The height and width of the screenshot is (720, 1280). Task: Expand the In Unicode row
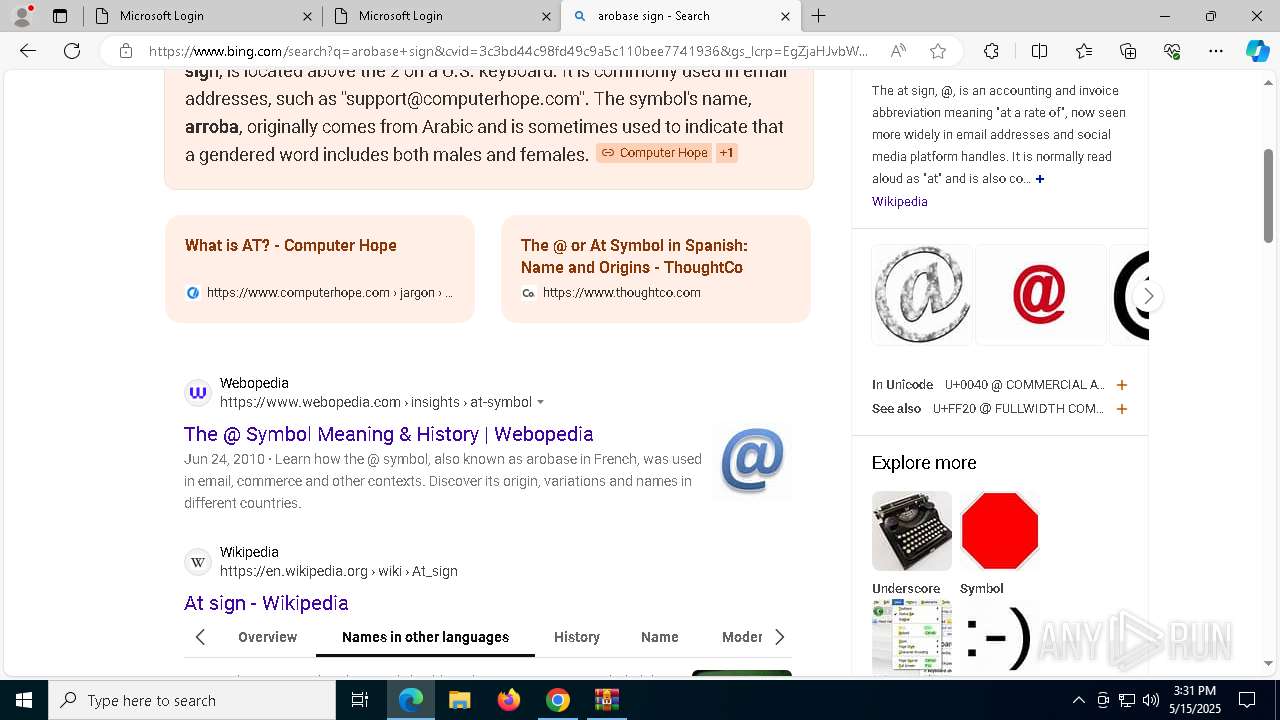[x=1122, y=385]
